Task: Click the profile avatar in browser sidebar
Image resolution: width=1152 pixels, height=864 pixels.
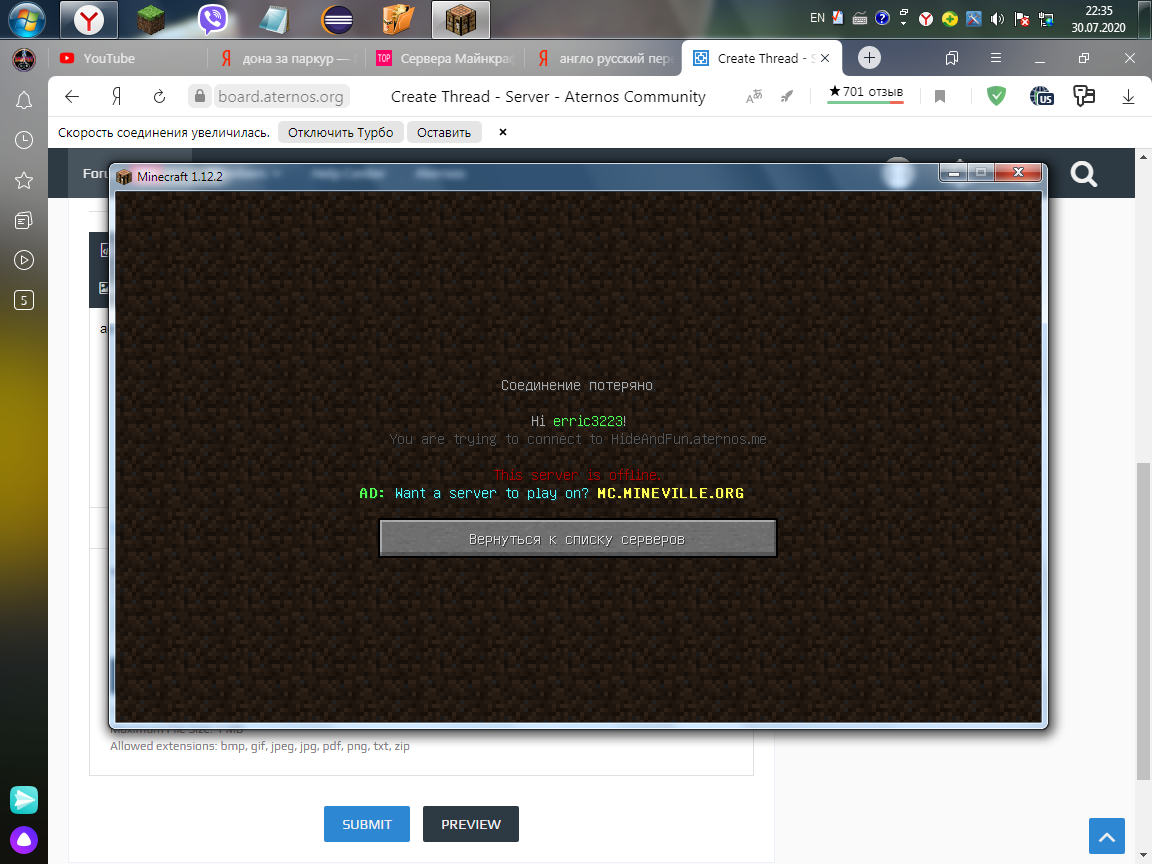Action: coord(24,59)
